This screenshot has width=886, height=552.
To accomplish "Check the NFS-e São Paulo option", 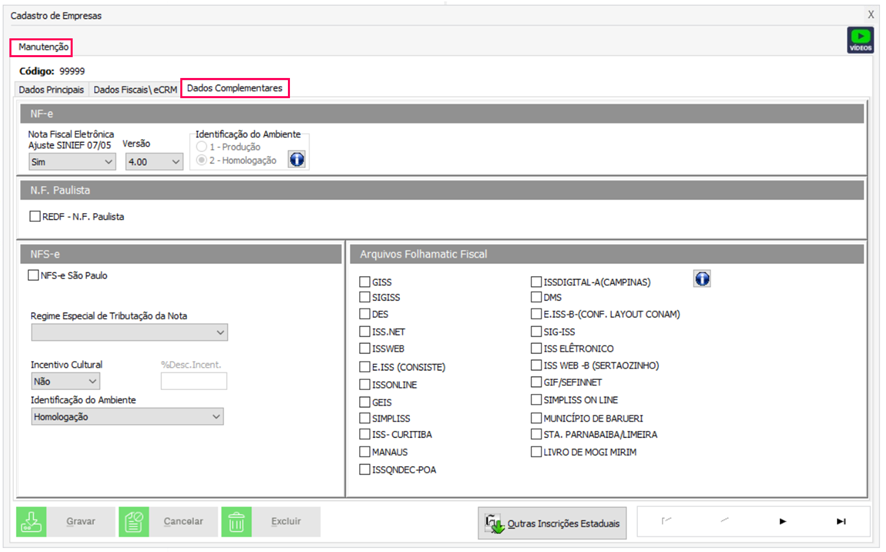I will 35,276.
